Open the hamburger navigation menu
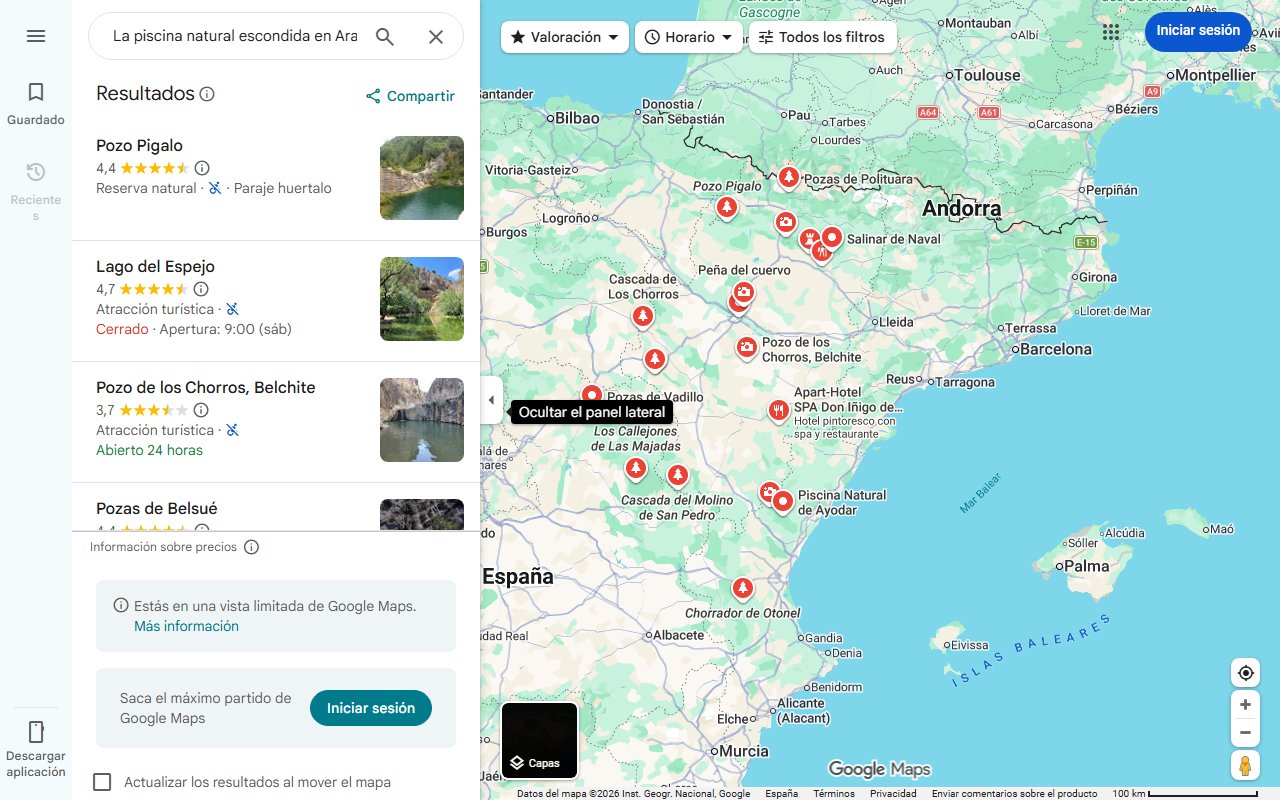This screenshot has width=1280, height=800. pos(36,36)
